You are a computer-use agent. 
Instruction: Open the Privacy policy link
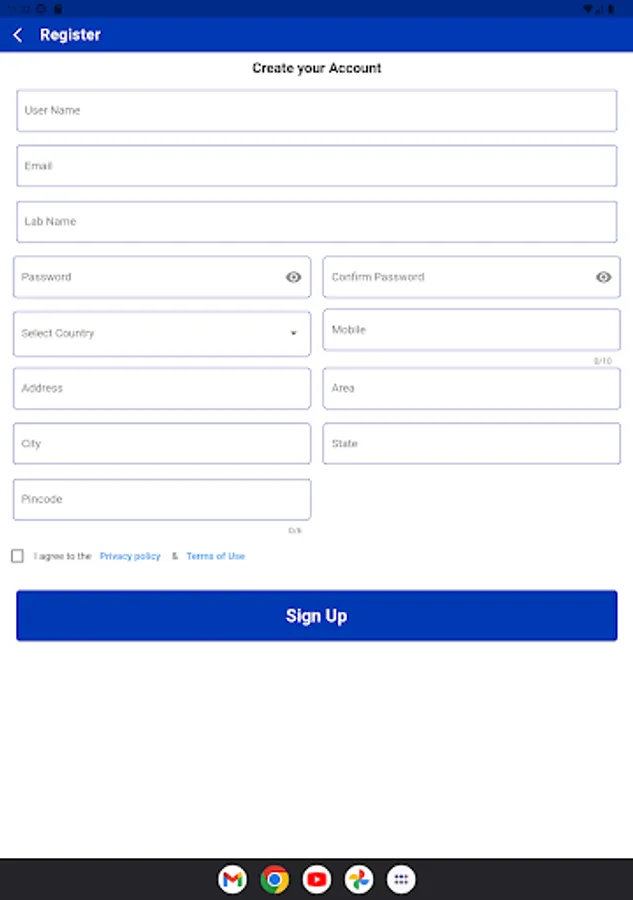(129, 556)
